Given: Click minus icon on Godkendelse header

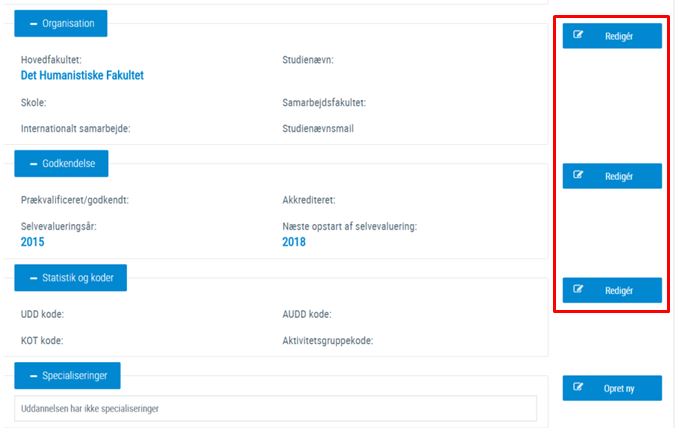Looking at the screenshot, I should (33, 164).
